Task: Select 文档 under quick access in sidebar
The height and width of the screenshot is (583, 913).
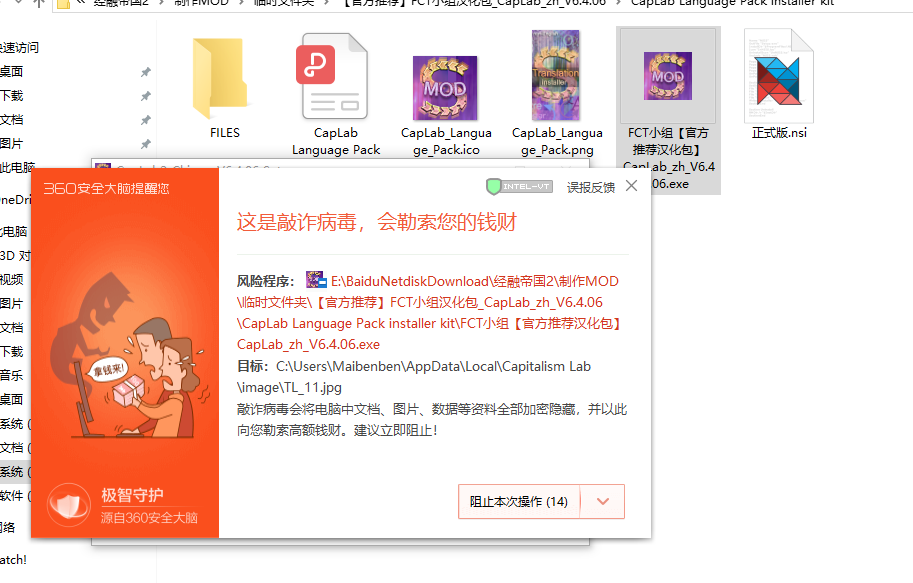Action: pos(12,119)
